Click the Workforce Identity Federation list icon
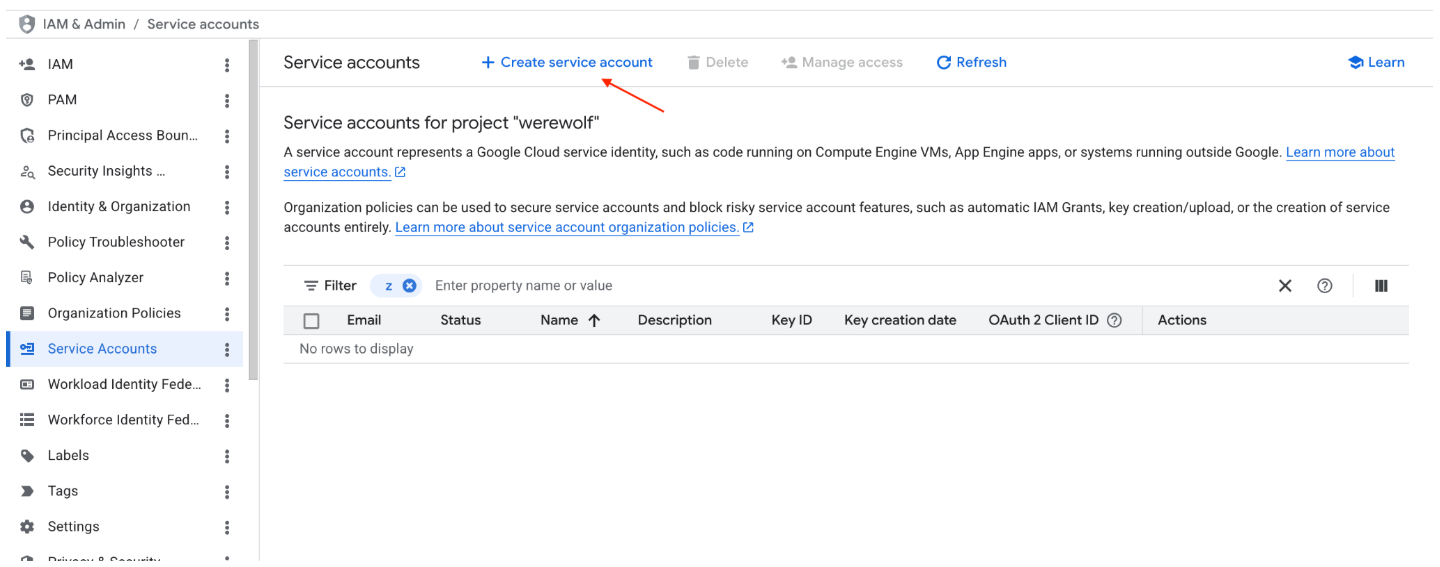Image resolution: width=1440 pixels, height=567 pixels. tap(27, 420)
